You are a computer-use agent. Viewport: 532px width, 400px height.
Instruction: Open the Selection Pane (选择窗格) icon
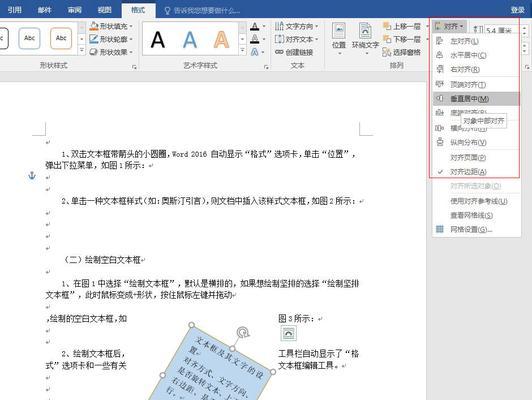click(387, 52)
